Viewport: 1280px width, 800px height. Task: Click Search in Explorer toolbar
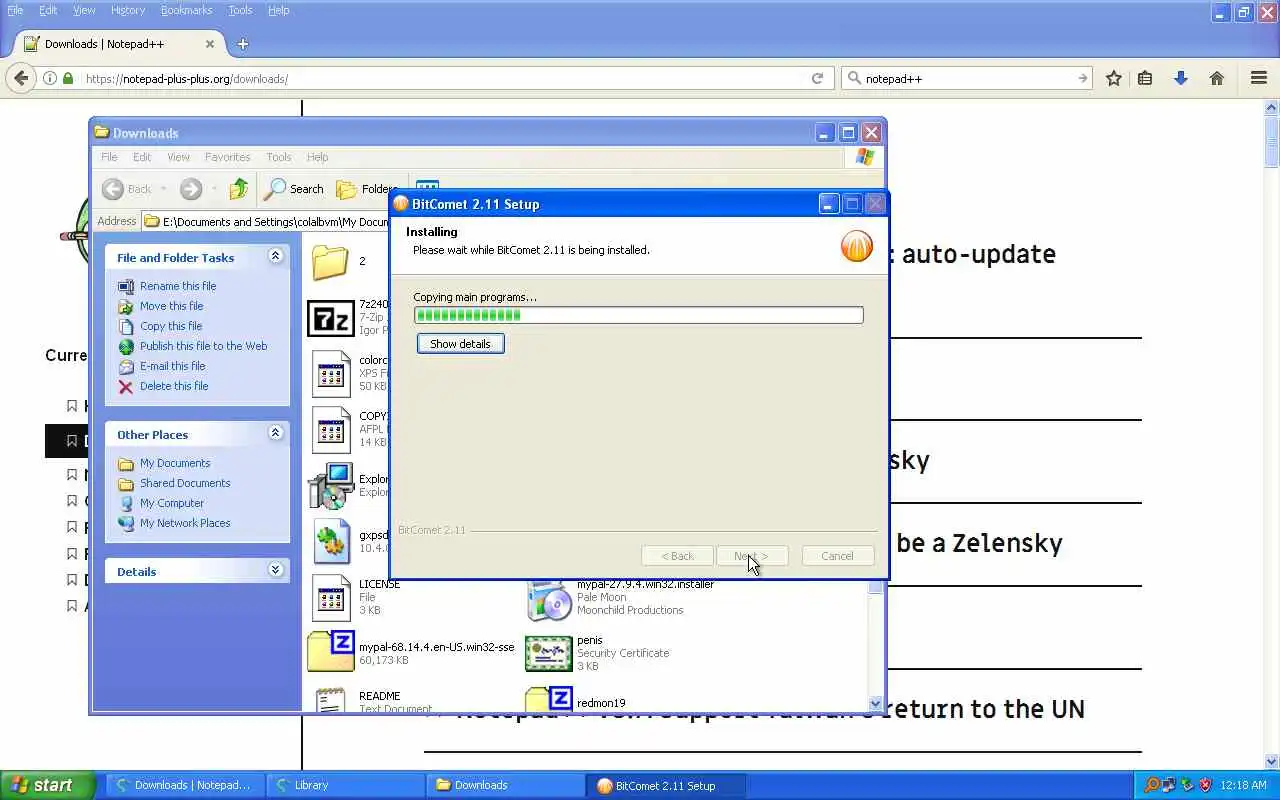(x=294, y=189)
